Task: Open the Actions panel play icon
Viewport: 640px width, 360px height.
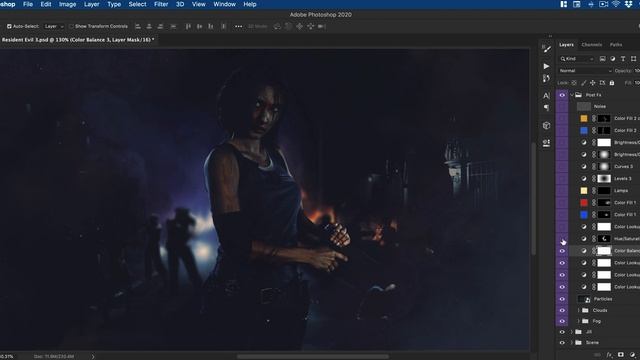Action: click(547, 66)
